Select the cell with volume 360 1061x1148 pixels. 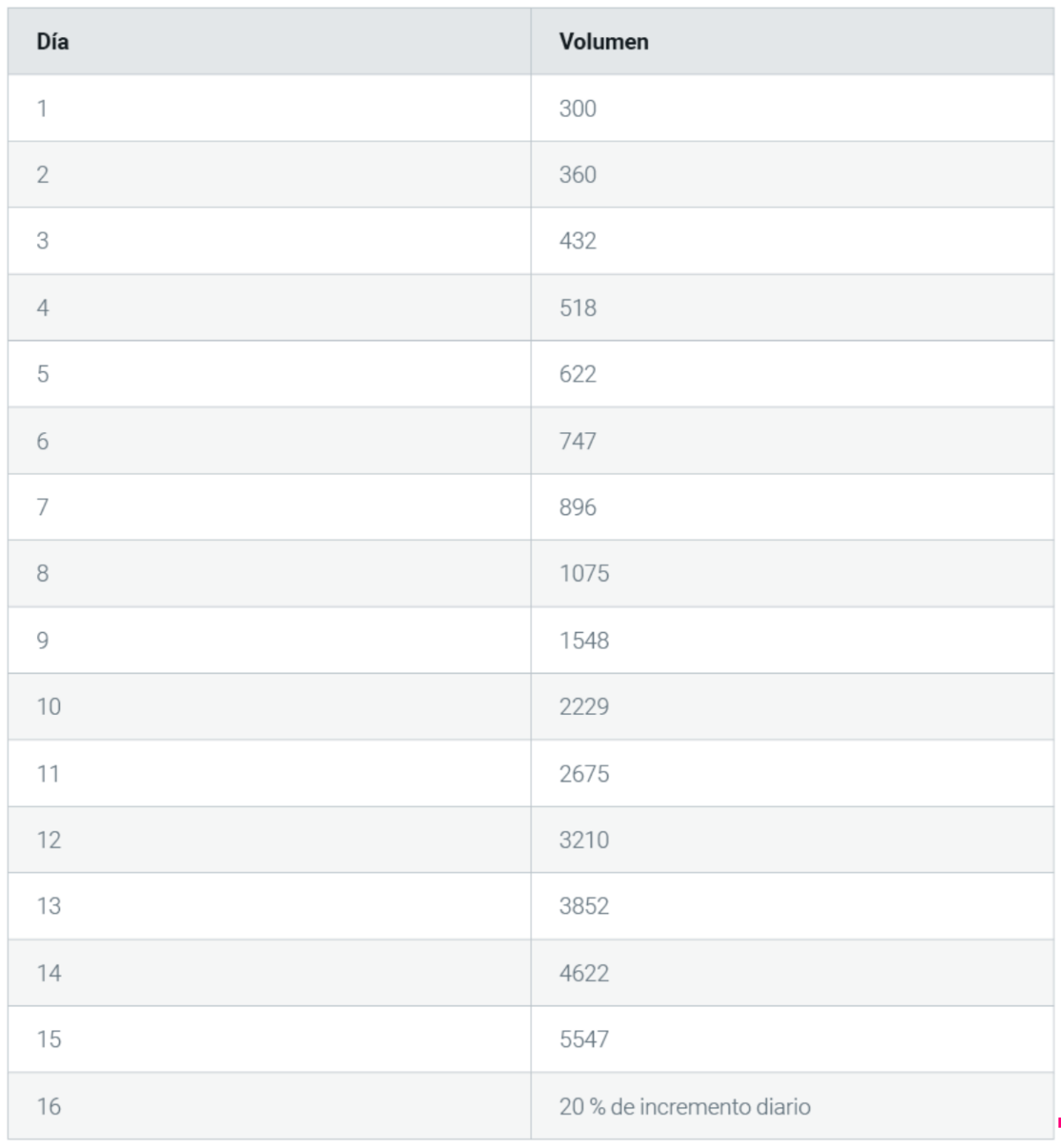point(792,174)
